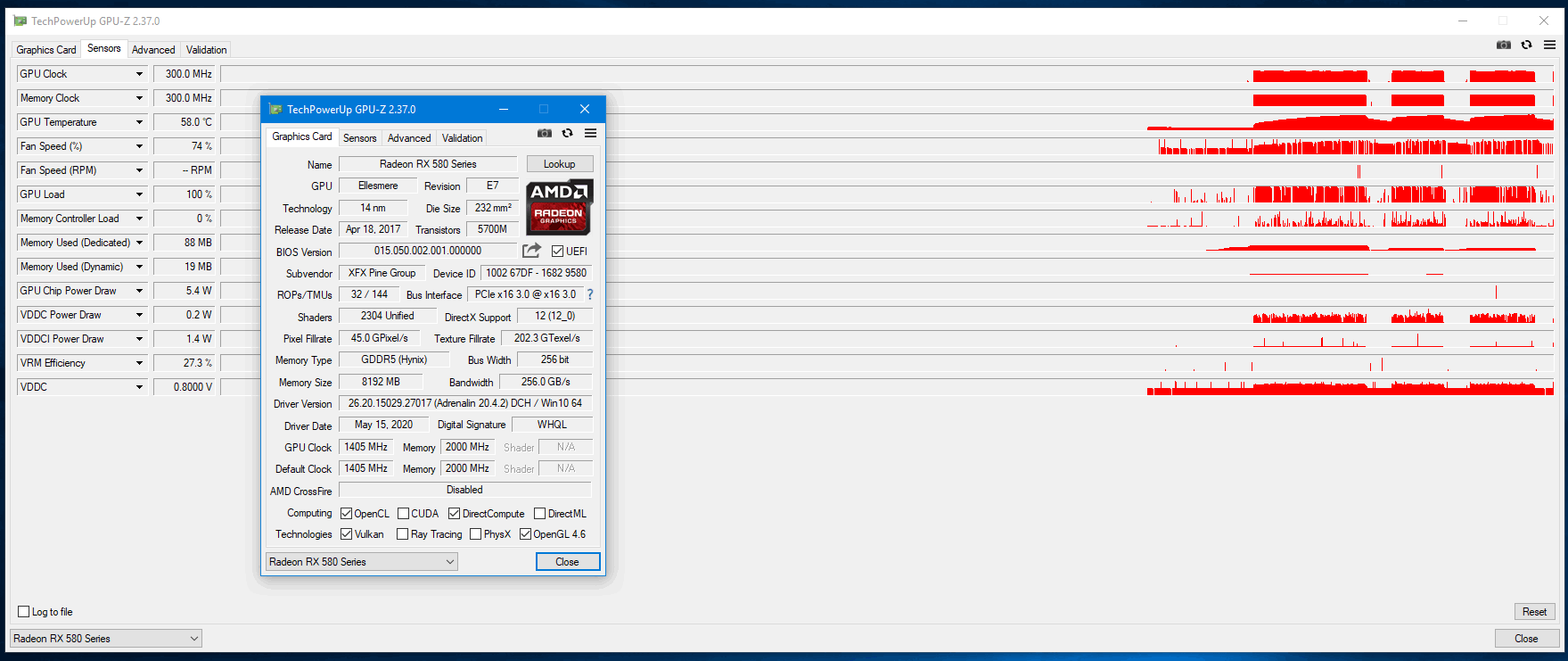Viewport: 1568px width, 661px height.
Task: Open Advanced tab in the Sensors window
Action: (x=153, y=50)
